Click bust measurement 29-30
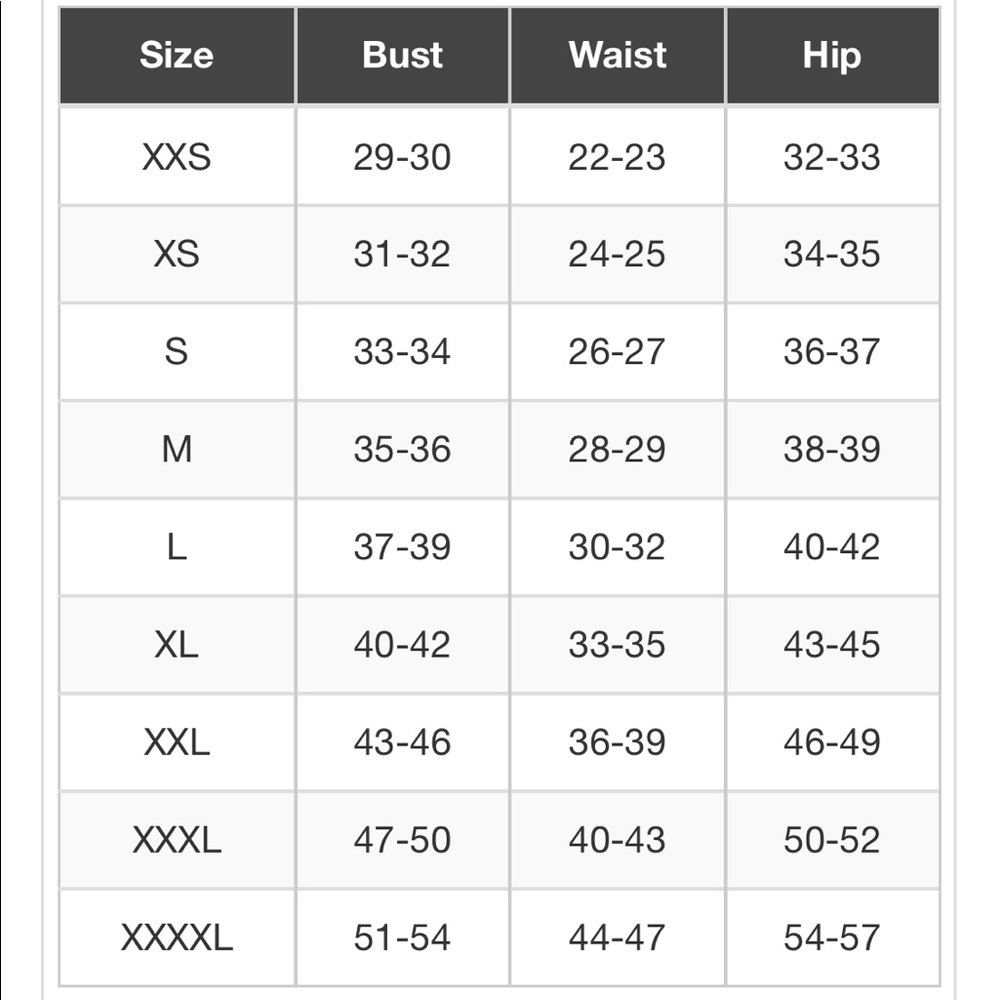 (x=402, y=157)
